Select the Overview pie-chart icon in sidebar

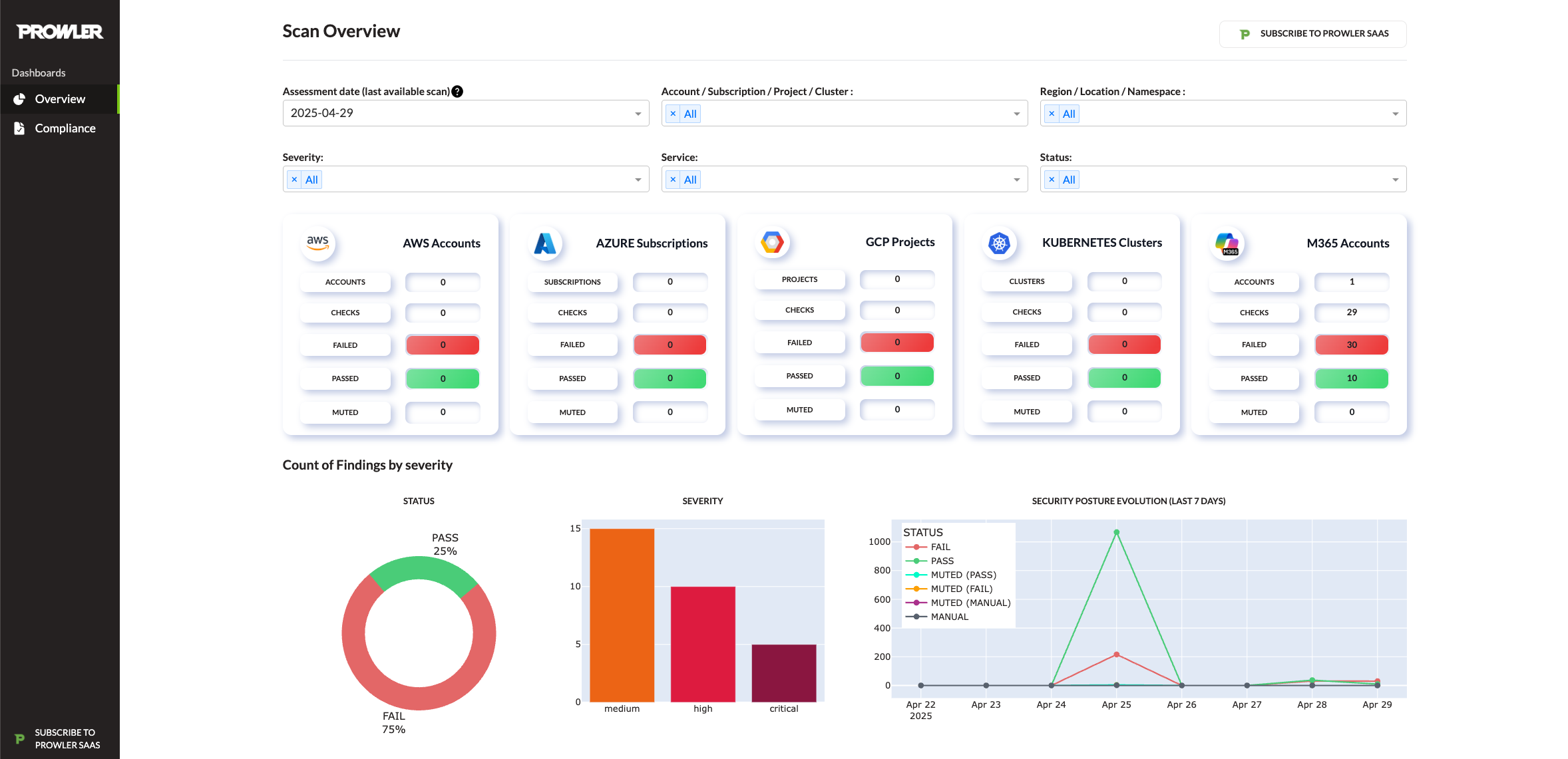(19, 98)
